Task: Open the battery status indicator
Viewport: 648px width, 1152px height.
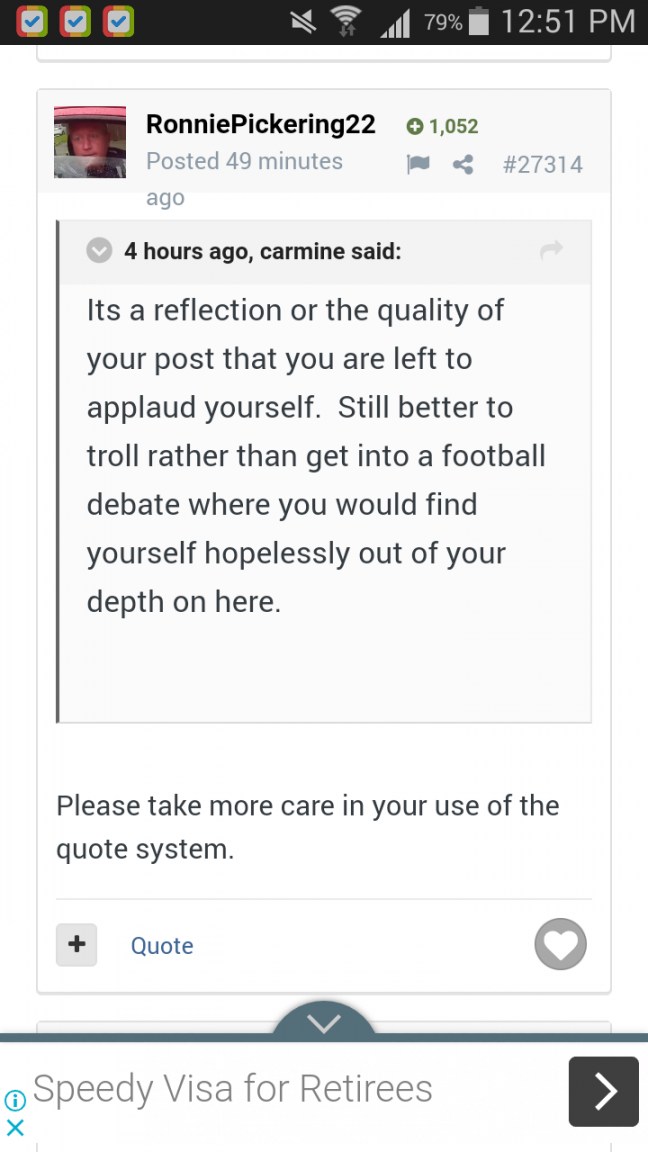Action: click(x=478, y=22)
